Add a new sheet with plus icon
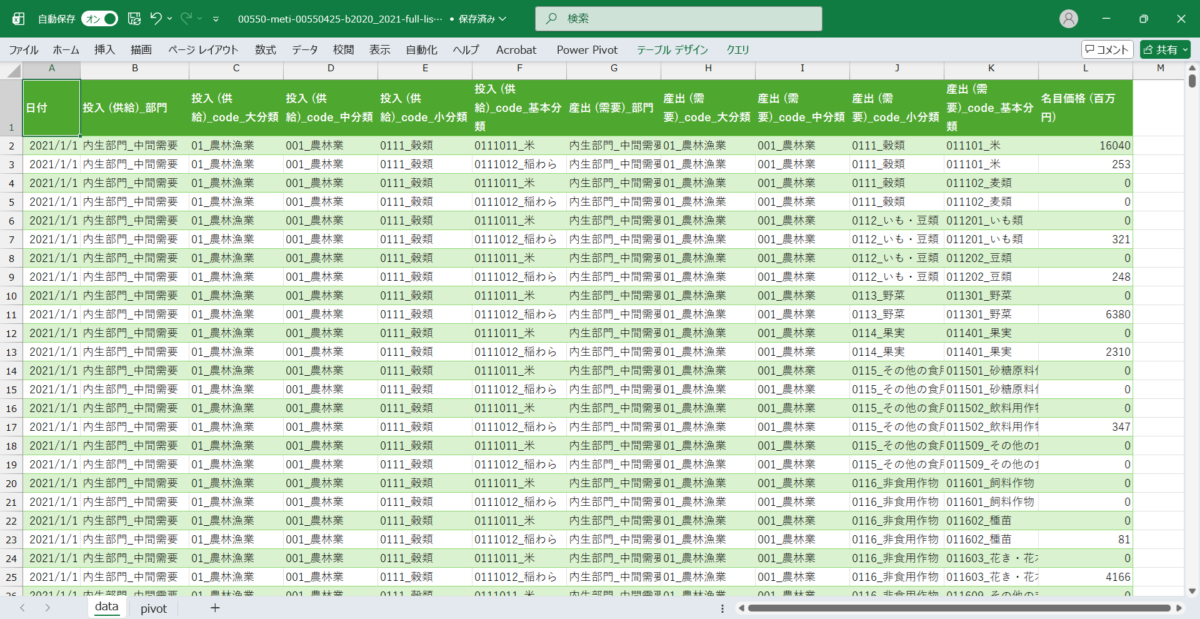The image size is (1200, 619). click(x=214, y=608)
